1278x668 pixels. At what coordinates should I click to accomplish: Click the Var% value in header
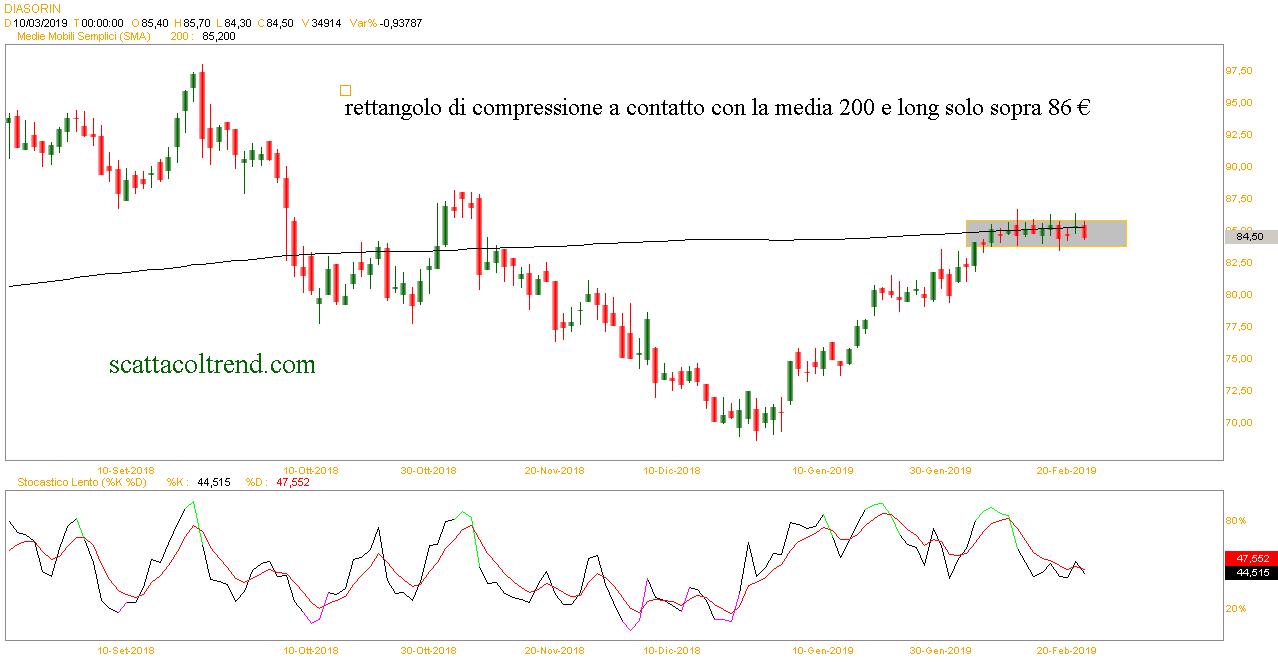385,22
